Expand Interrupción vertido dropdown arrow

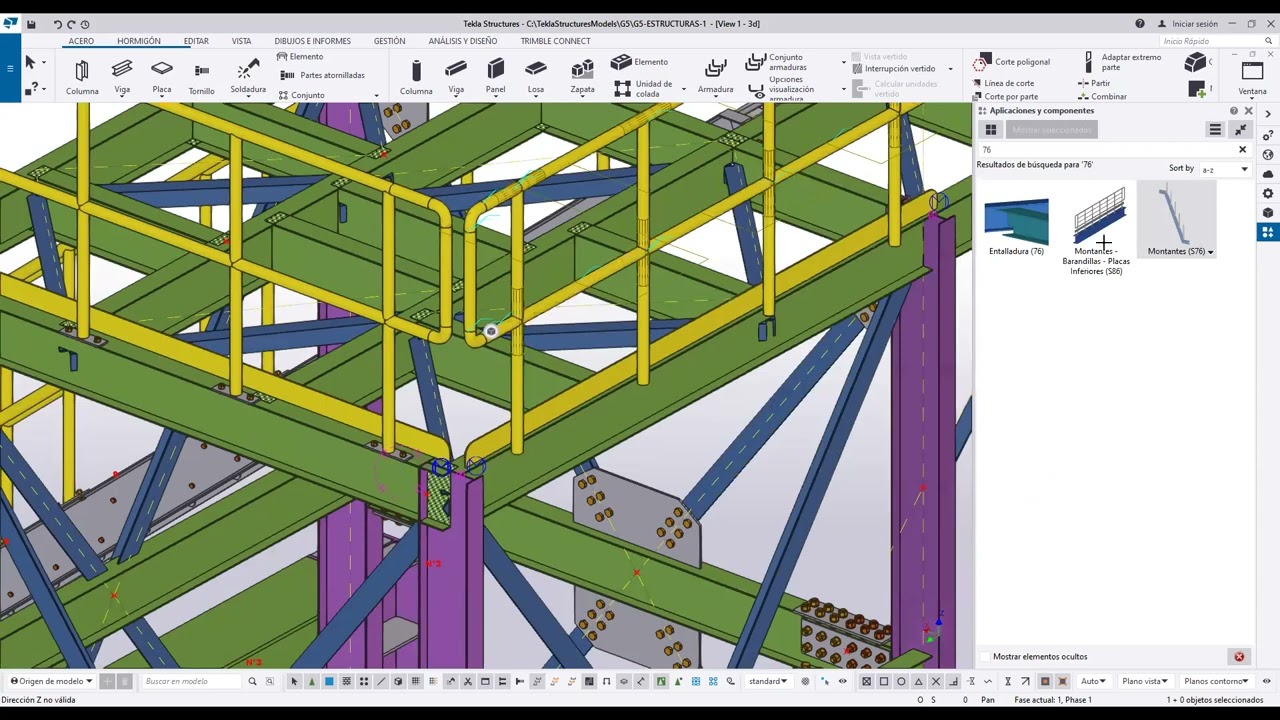950,69
